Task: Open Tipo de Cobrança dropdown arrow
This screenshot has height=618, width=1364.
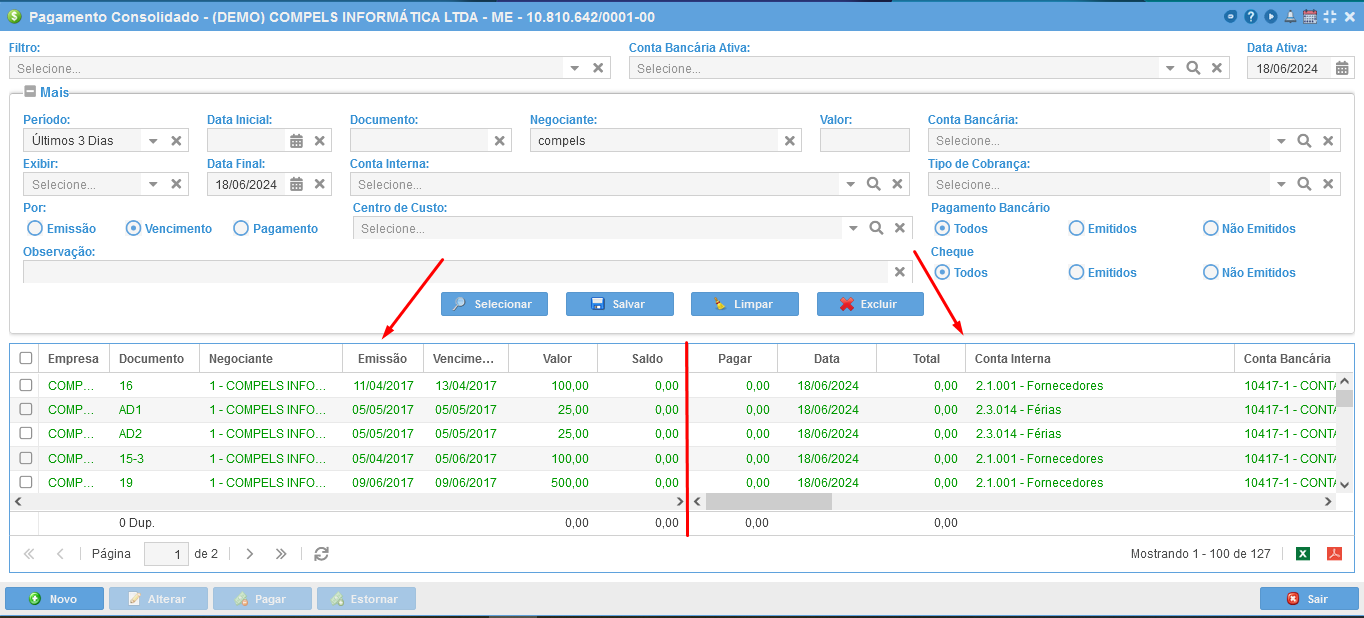Action: pos(1280,184)
